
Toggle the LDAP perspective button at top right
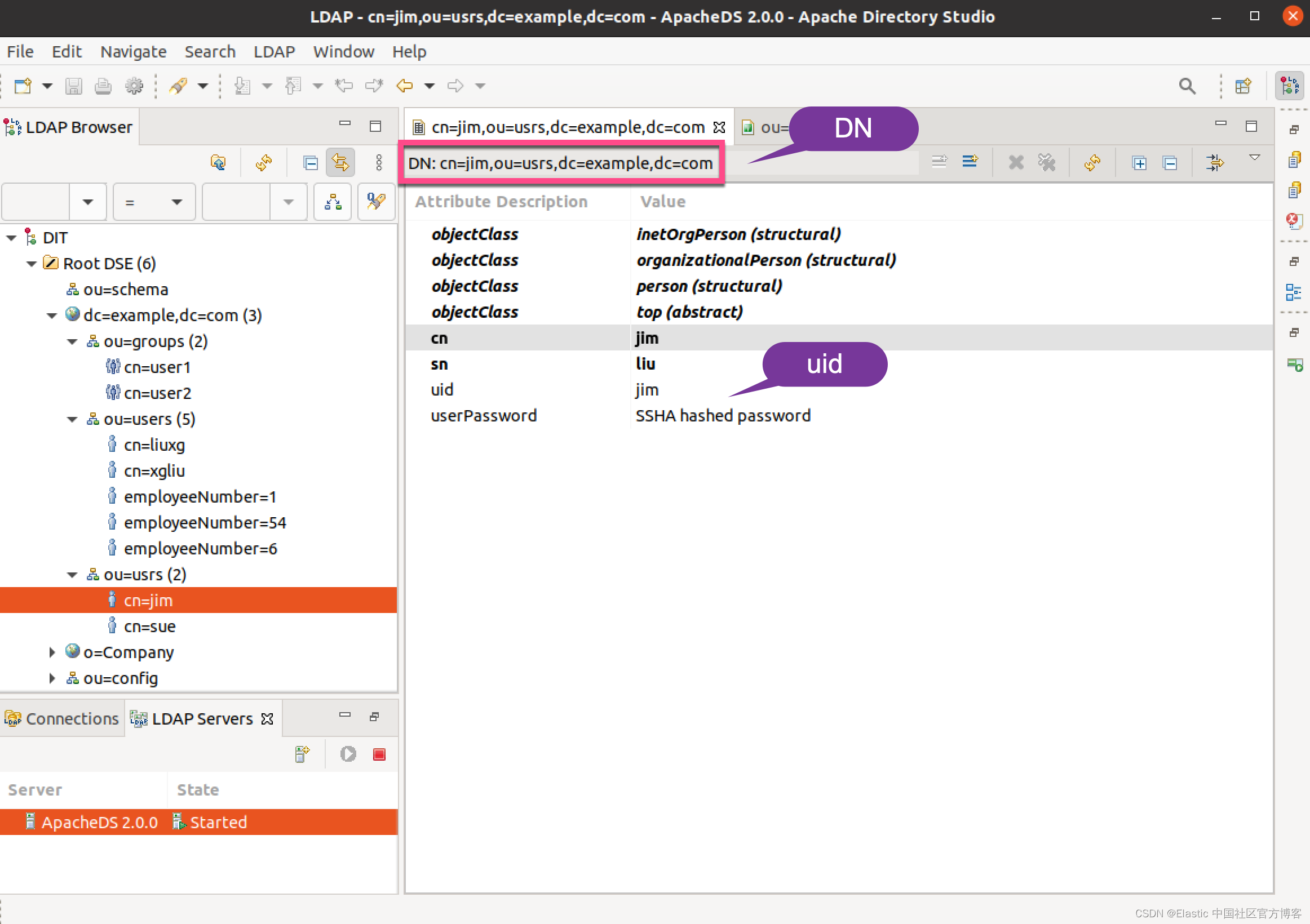click(x=1289, y=86)
